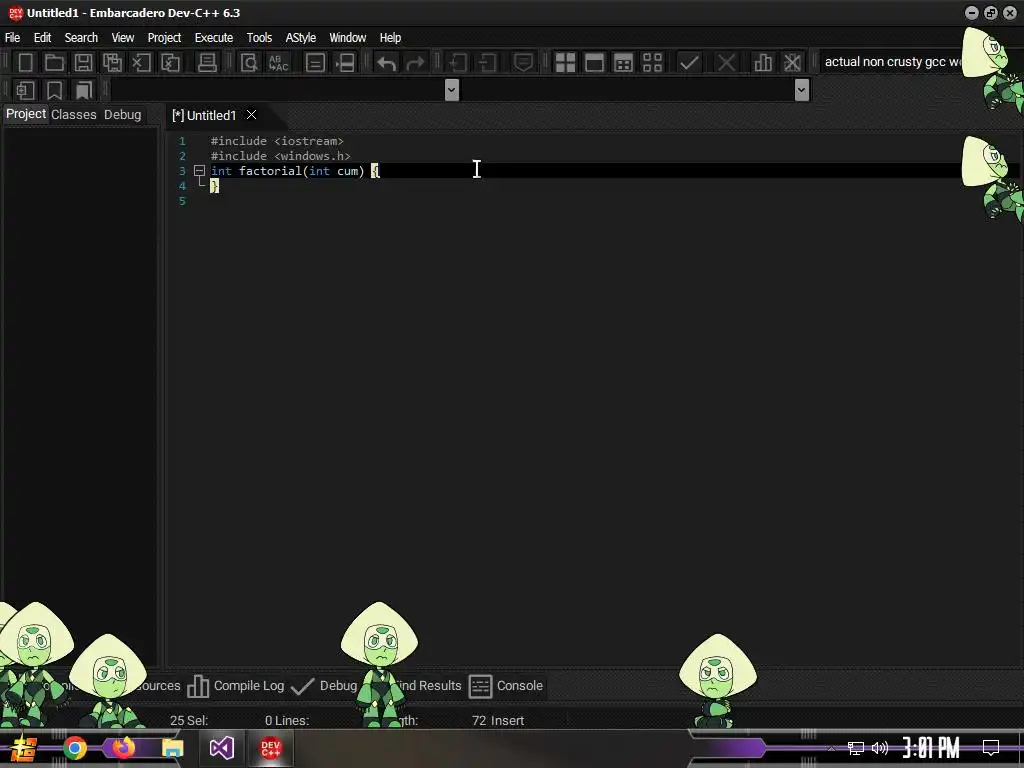The width and height of the screenshot is (1024, 768).
Task: Open Replace using the AB-AC icon
Action: pyautogui.click(x=278, y=63)
